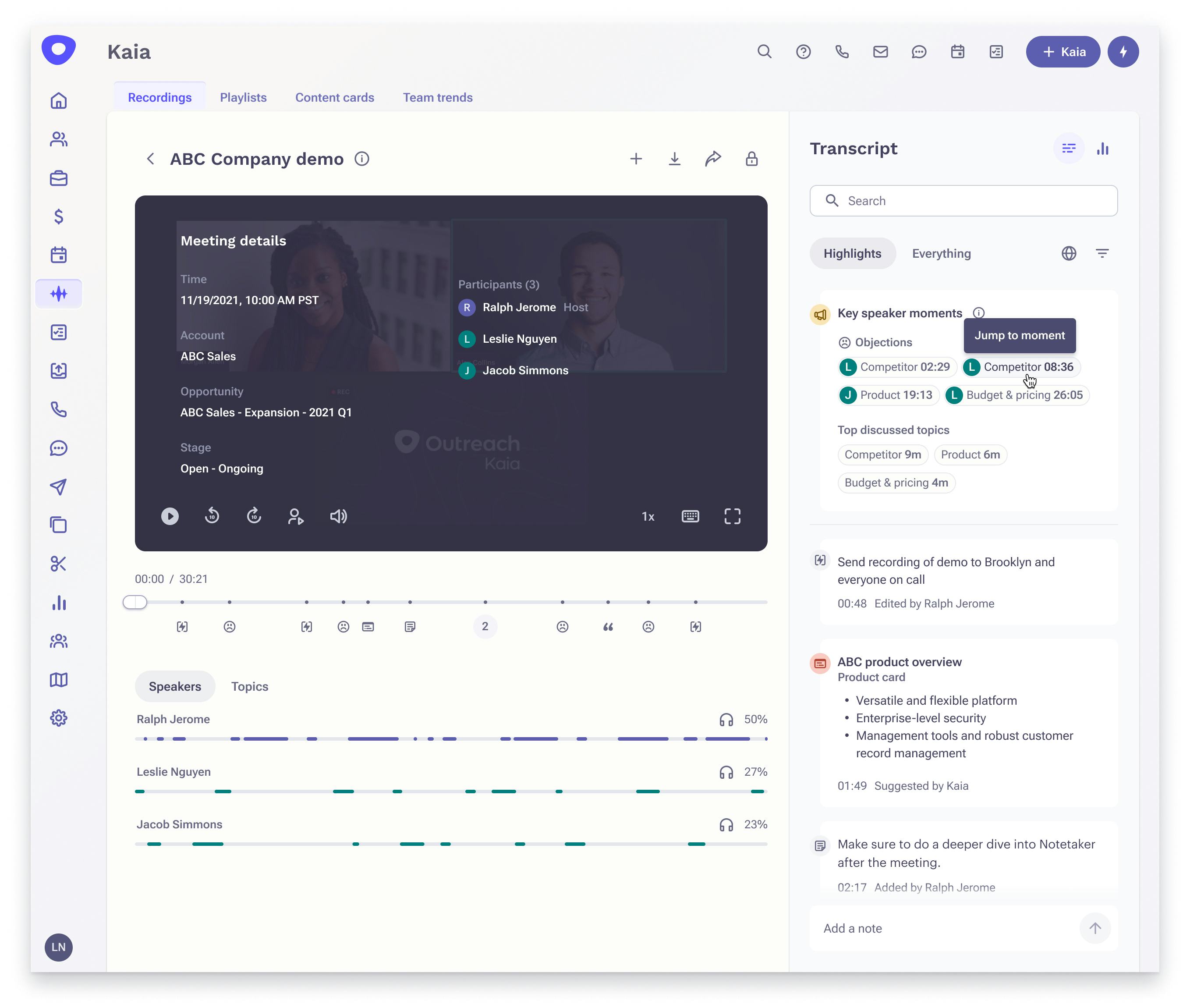1190x1008 pixels.
Task: Open the transcript filter options
Action: point(1102,253)
